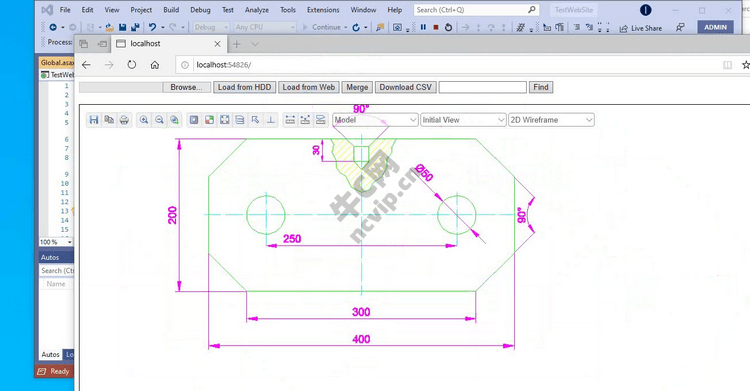
Task: Focus the search text field beside Find
Action: (x=483, y=87)
